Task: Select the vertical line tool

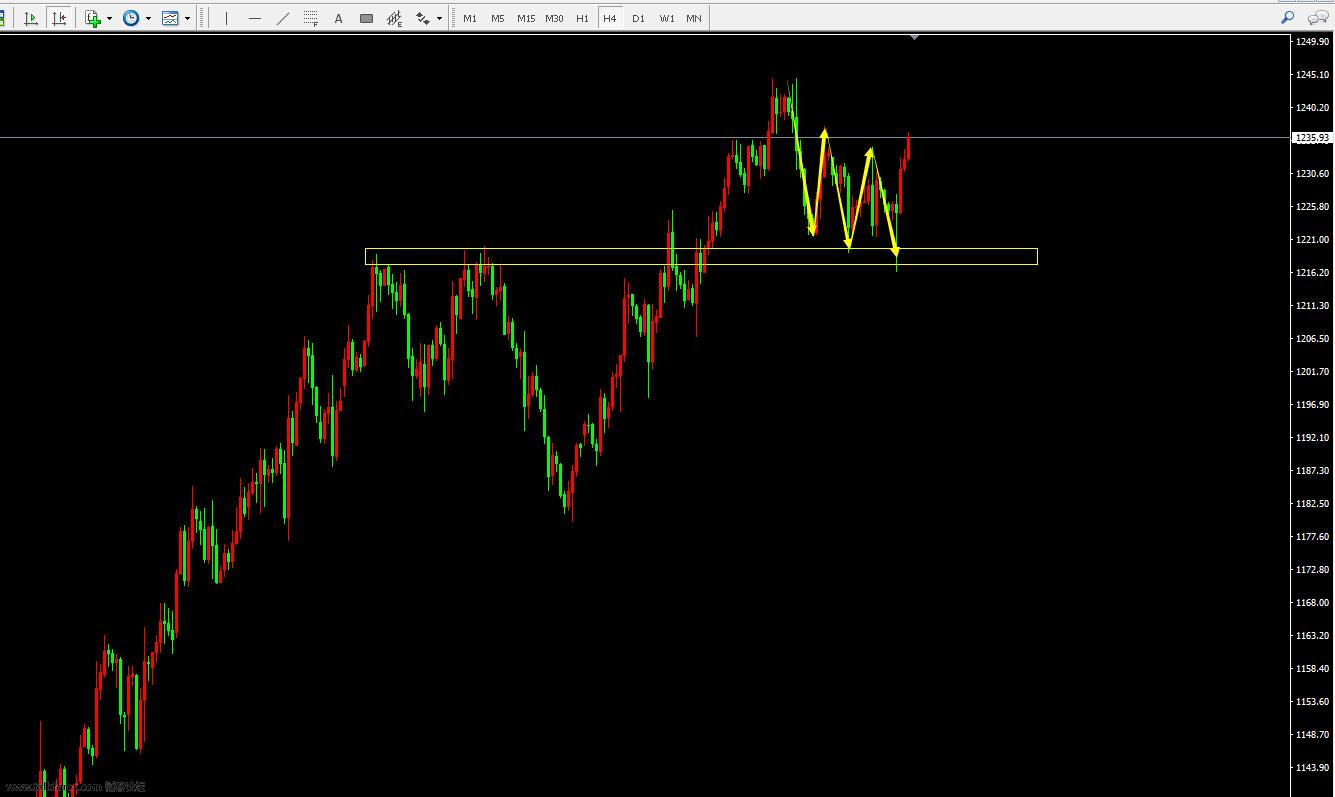Action: click(x=227, y=18)
